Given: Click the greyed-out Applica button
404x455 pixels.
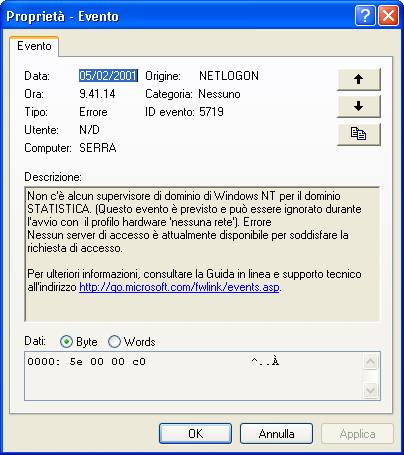Looking at the screenshot, I should [x=357, y=434].
